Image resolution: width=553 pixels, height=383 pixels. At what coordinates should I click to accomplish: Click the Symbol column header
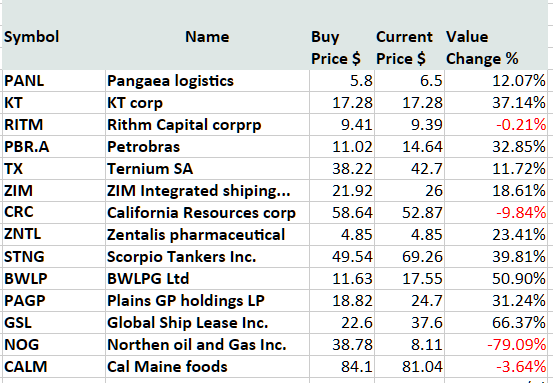(x=32, y=37)
